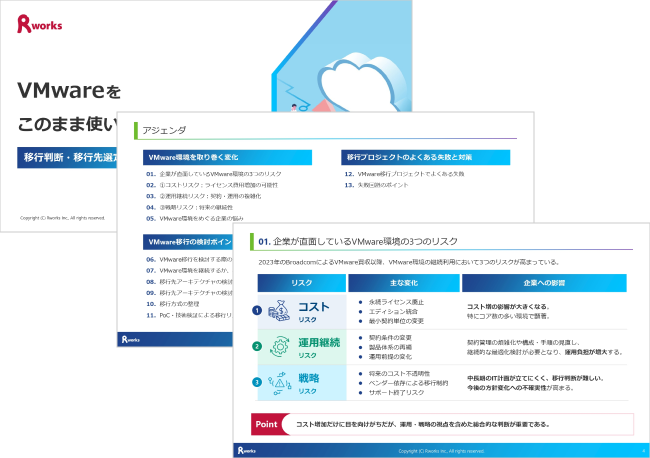Click the slide title 01. 企業が直面しているVMware環境の3つのリスク
Viewport: 650px width, 458px height.
click(x=358, y=242)
